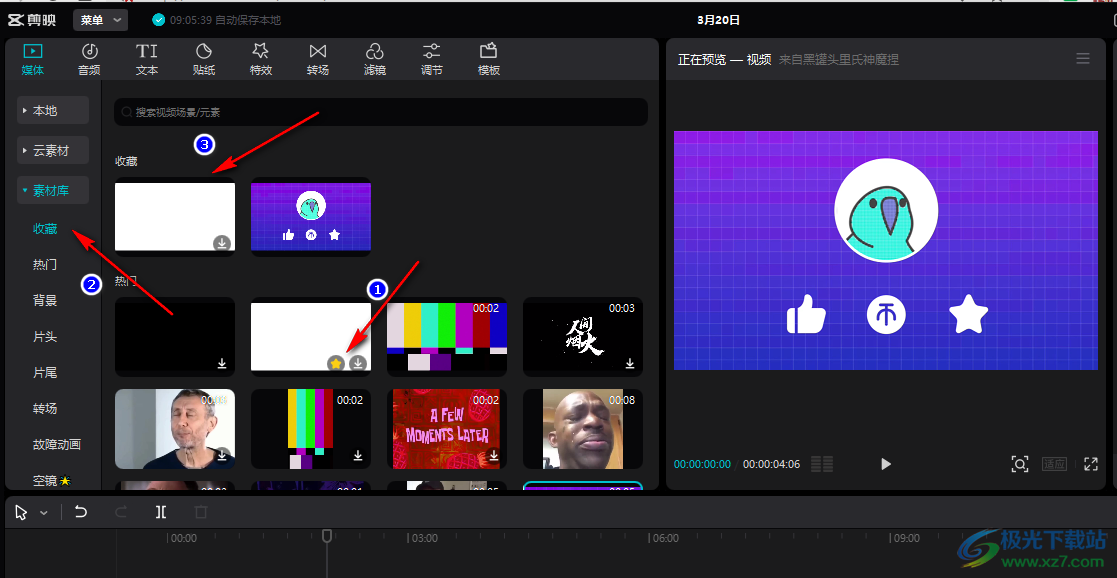
Task: Download the white background clip in 热门
Action: [x=357, y=363]
